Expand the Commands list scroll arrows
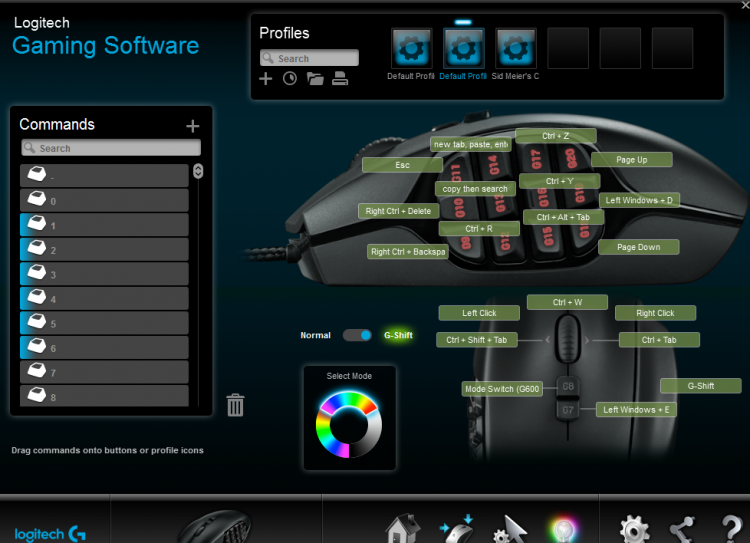The width and height of the screenshot is (750, 543). coord(198,171)
